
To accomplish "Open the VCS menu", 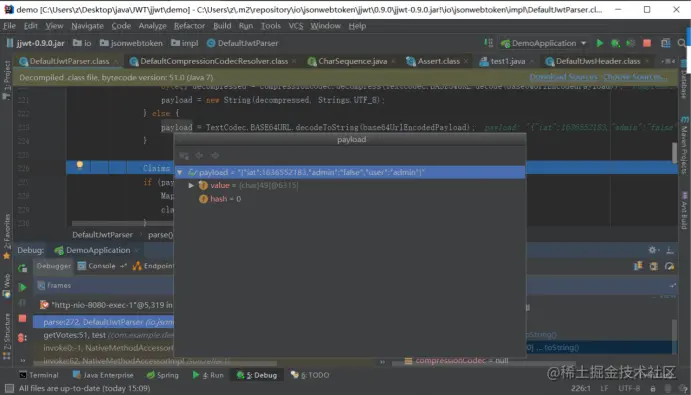I will tap(296, 26).
